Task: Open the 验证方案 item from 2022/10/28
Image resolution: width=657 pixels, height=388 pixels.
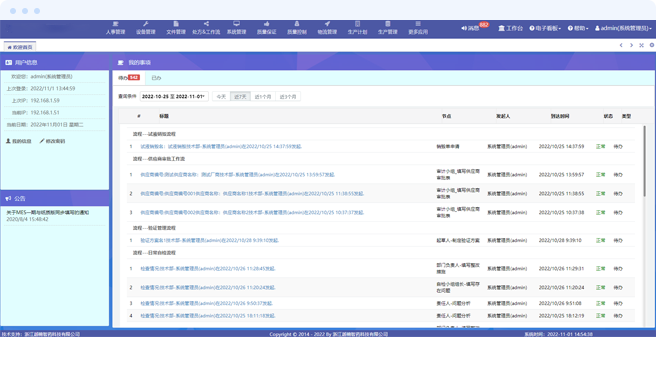Action: pyautogui.click(x=210, y=241)
